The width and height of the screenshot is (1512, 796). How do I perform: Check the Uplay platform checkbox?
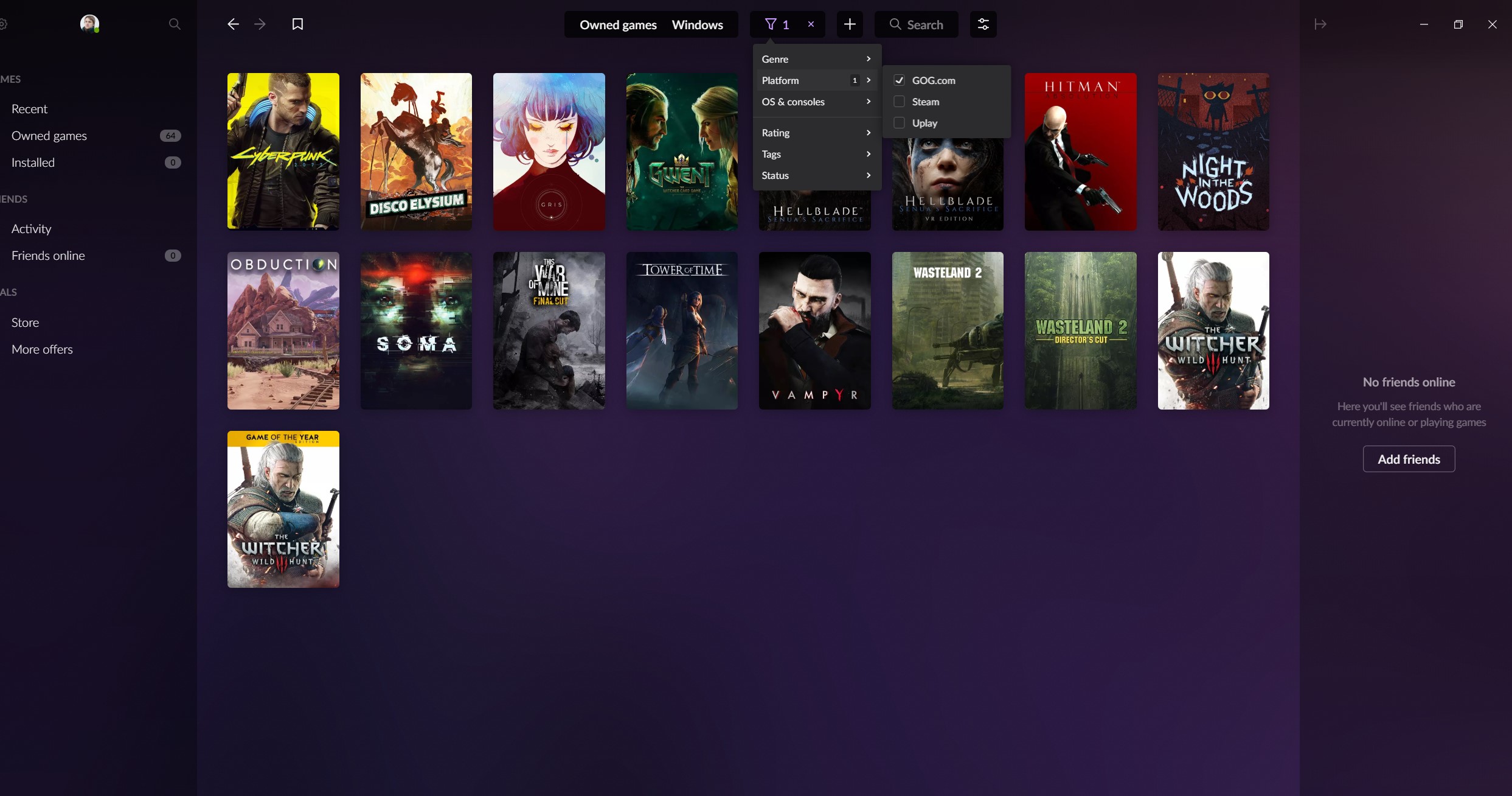click(x=899, y=123)
